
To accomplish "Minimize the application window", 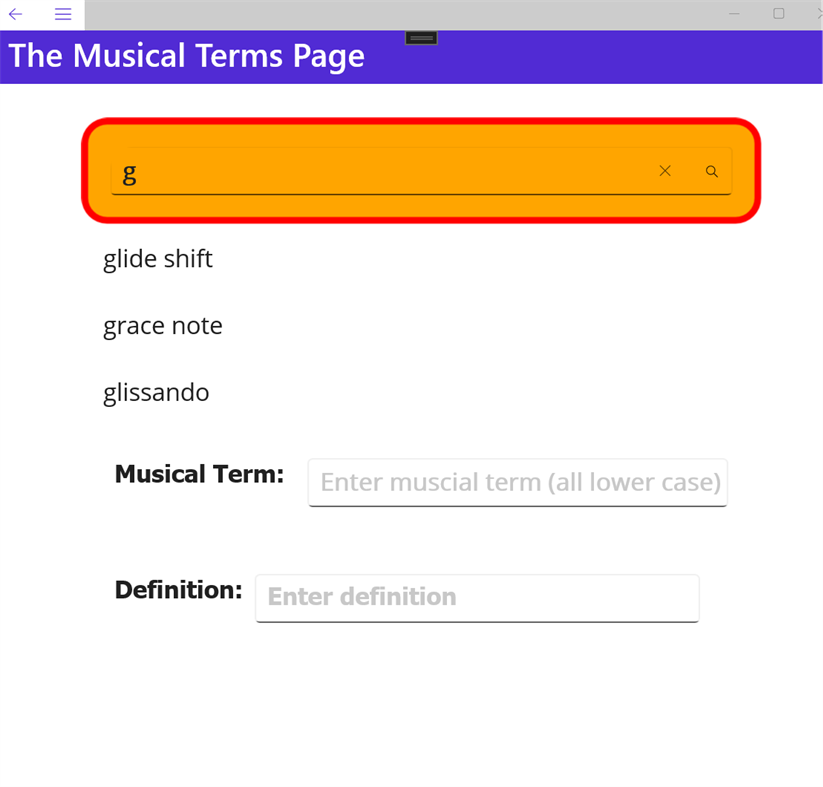I will (735, 14).
